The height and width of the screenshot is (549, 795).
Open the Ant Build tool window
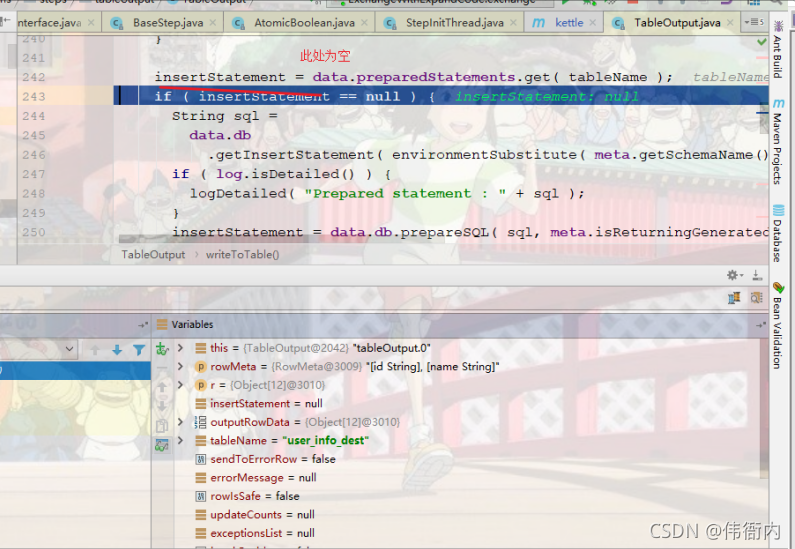click(x=778, y=50)
